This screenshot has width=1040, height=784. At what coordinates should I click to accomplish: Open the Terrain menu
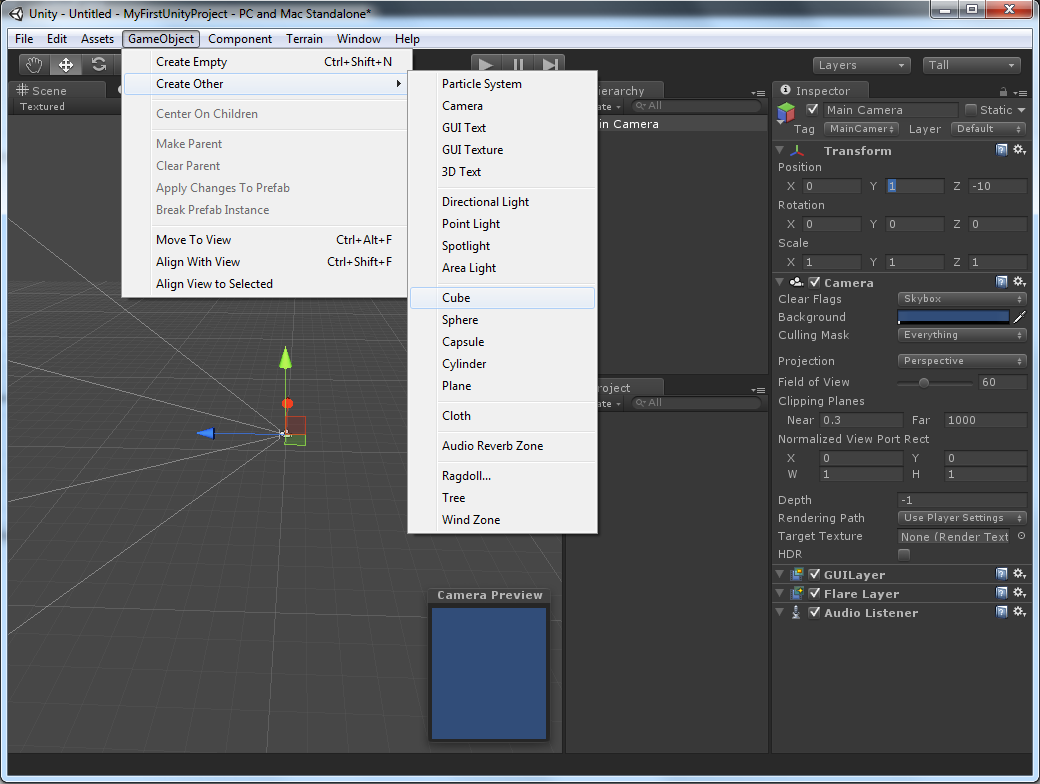coord(304,38)
